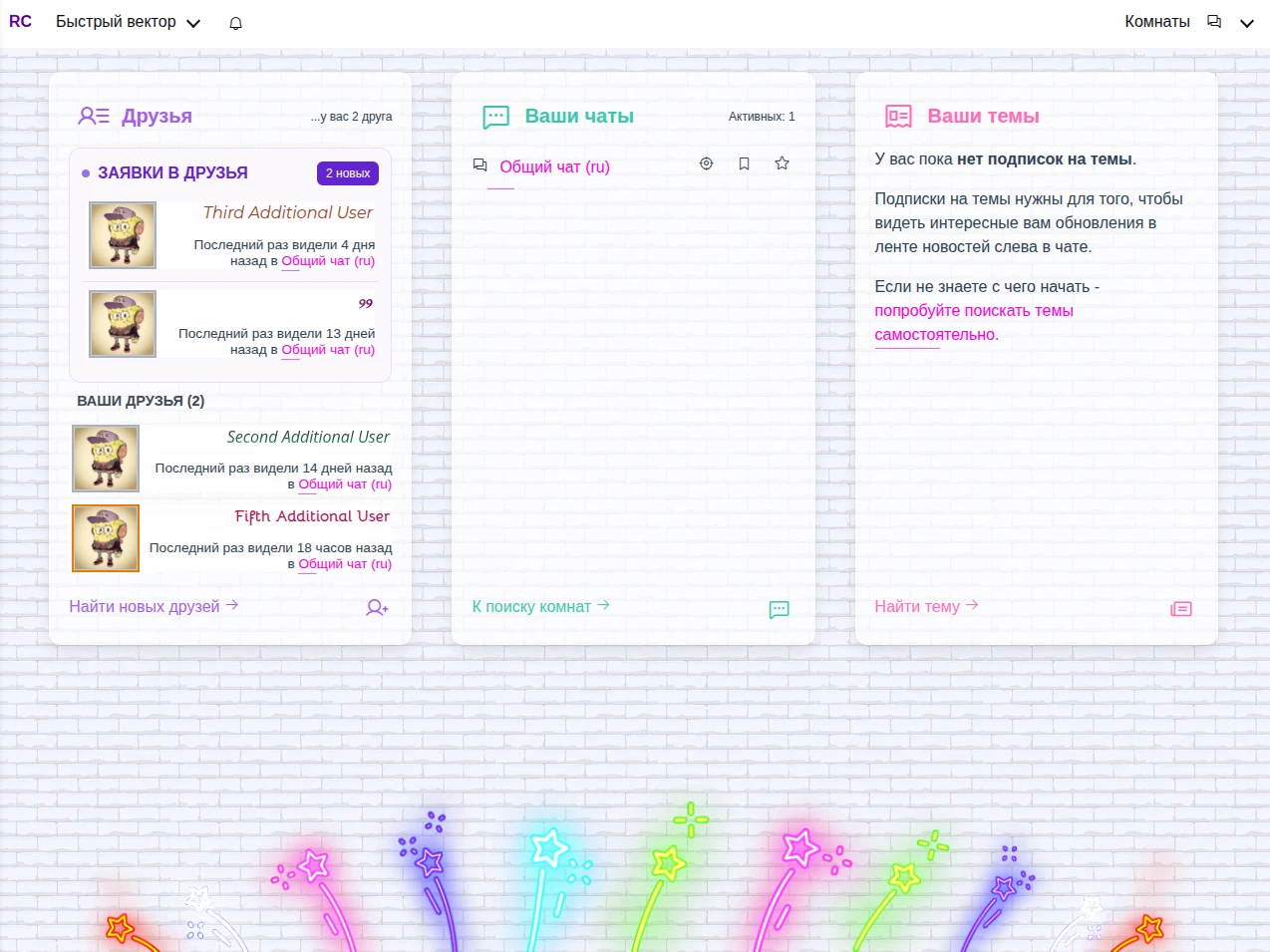Click the Ваши темы newspaper header icon
Image resolution: width=1270 pixels, height=952 pixels.
click(898, 117)
